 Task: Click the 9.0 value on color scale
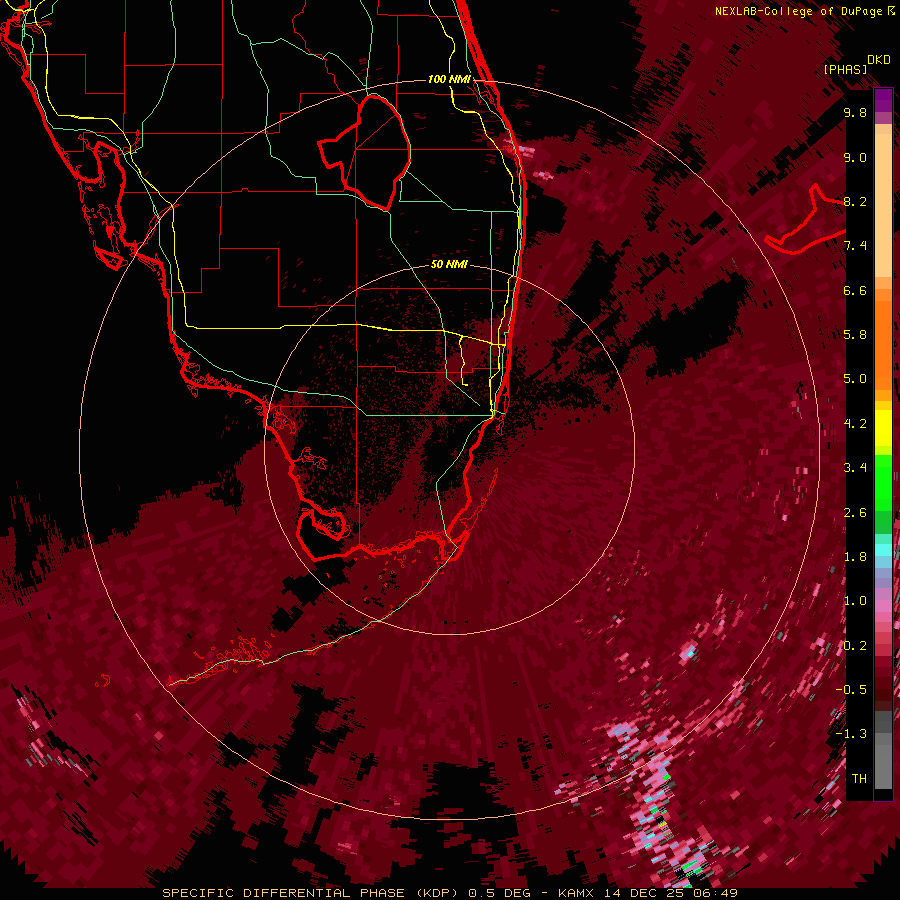855,157
